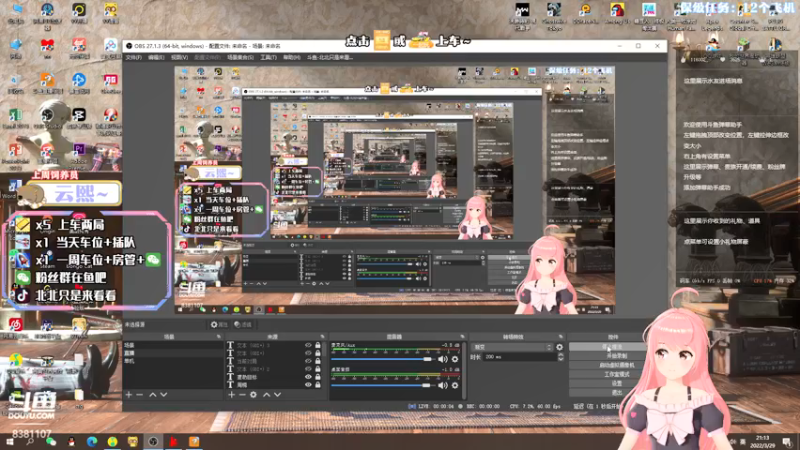Screen dimensions: 800x450
Task: Pop out the 来源 dock with its header icon
Action: point(322,337)
